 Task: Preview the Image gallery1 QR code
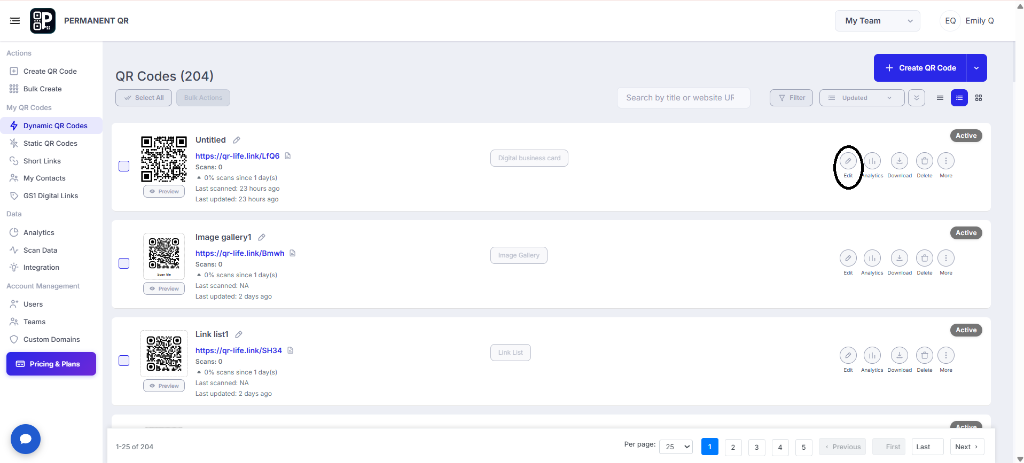tap(164, 289)
